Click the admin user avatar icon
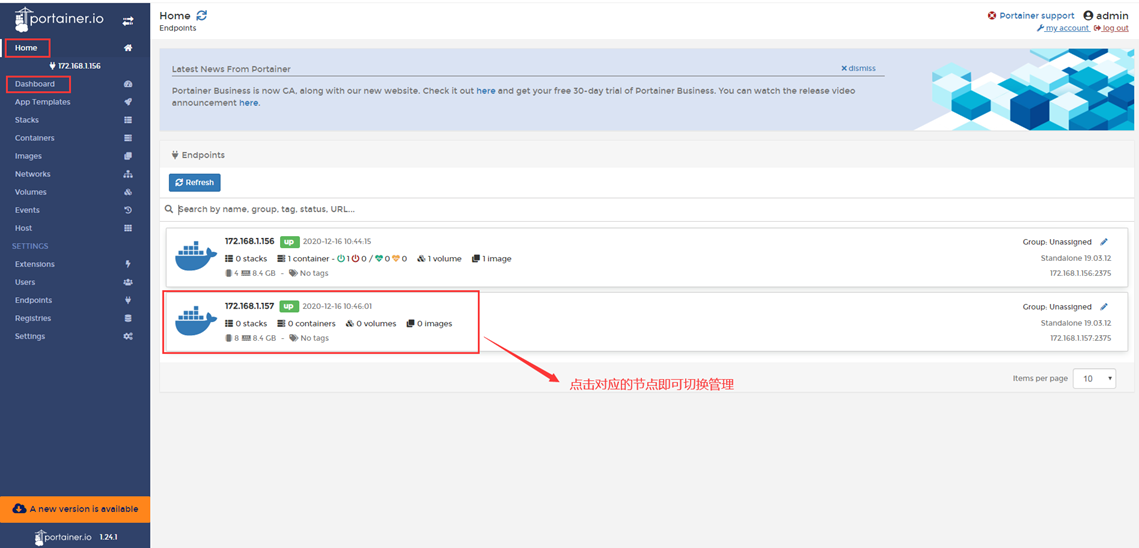The height and width of the screenshot is (548, 1139). pyautogui.click(x=1088, y=15)
